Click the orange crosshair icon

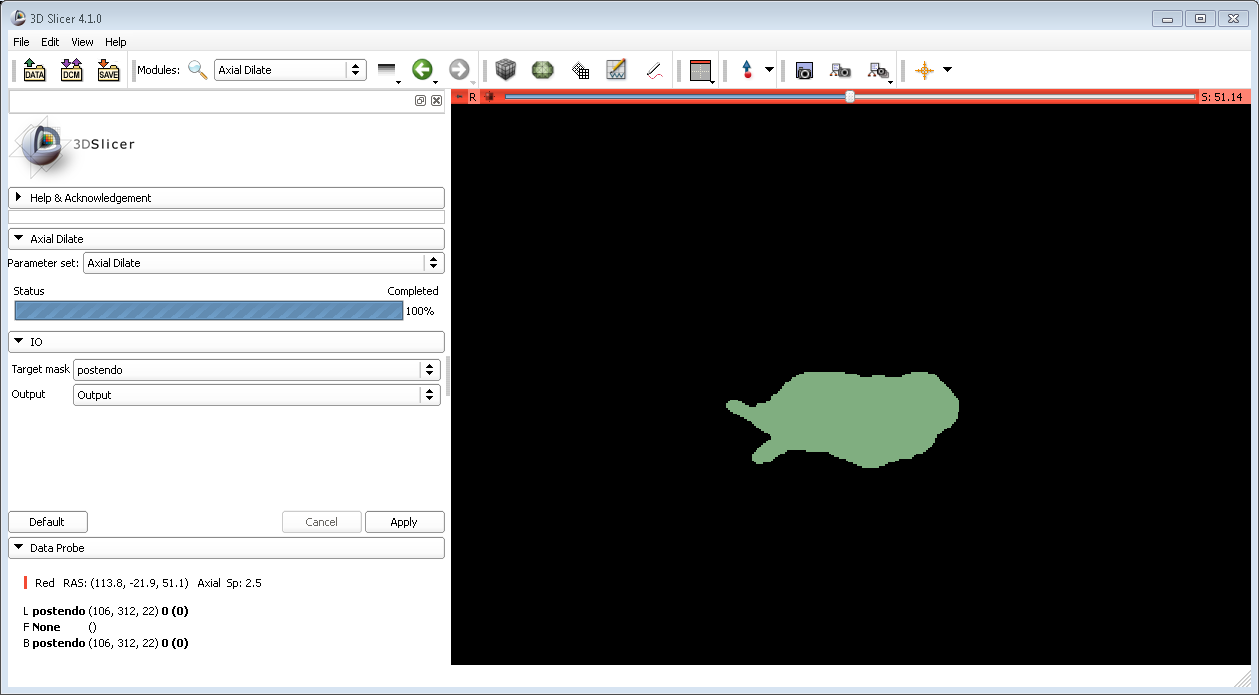(925, 70)
